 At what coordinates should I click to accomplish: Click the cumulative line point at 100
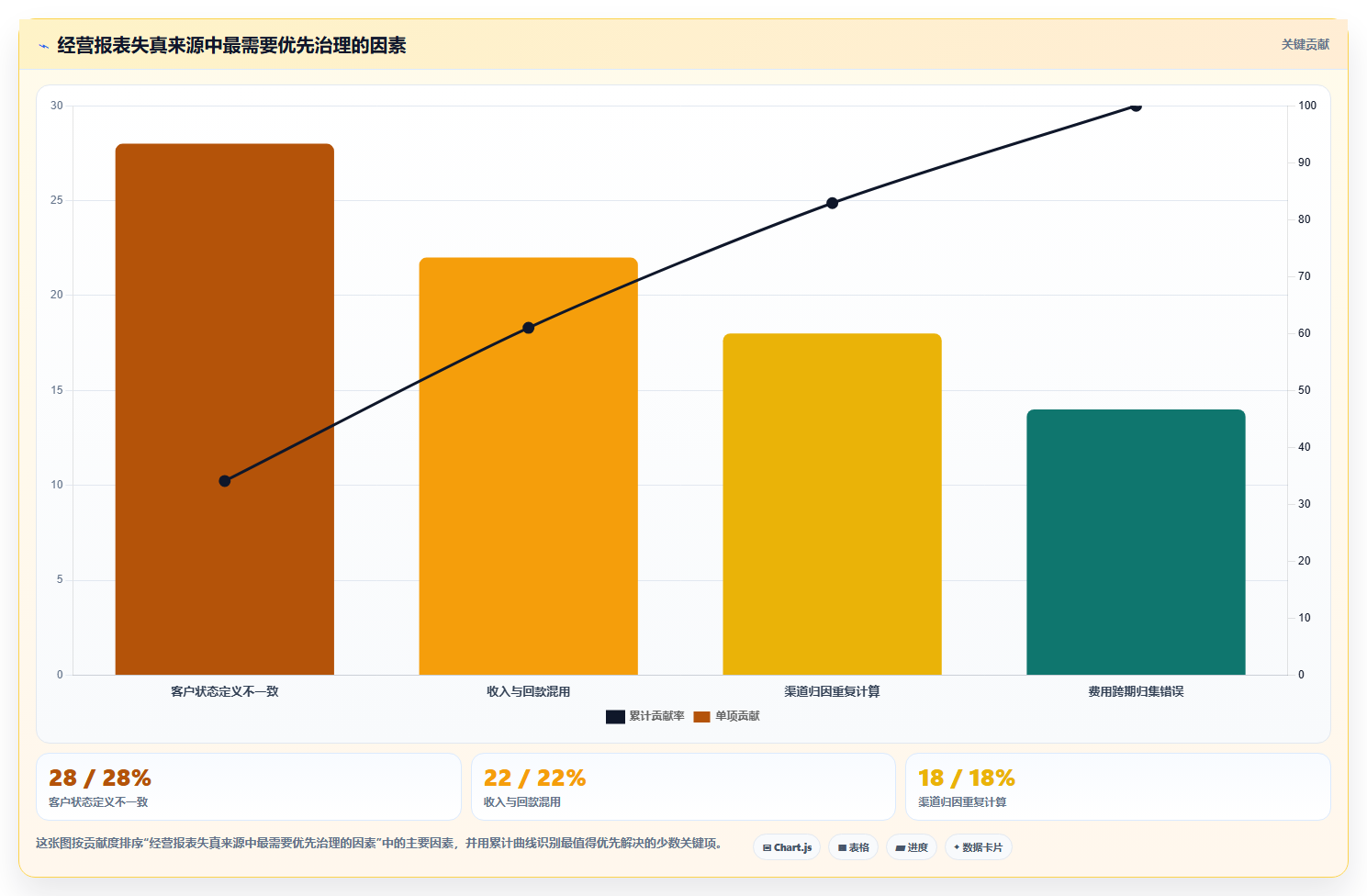click(x=1136, y=106)
